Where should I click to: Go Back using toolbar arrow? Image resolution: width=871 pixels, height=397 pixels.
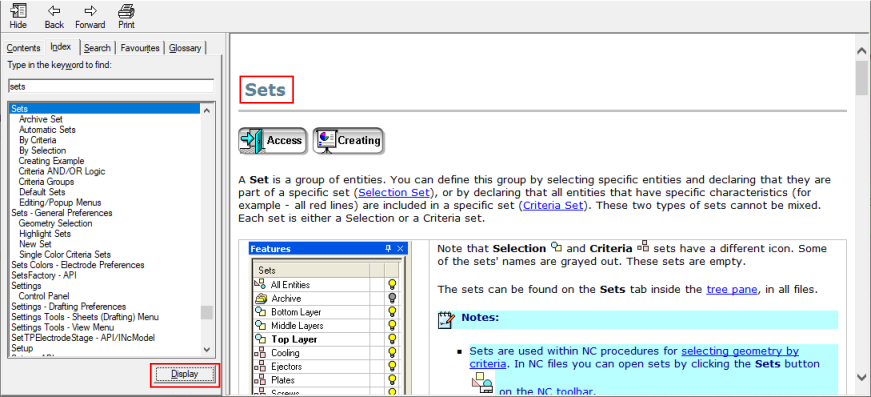[54, 16]
